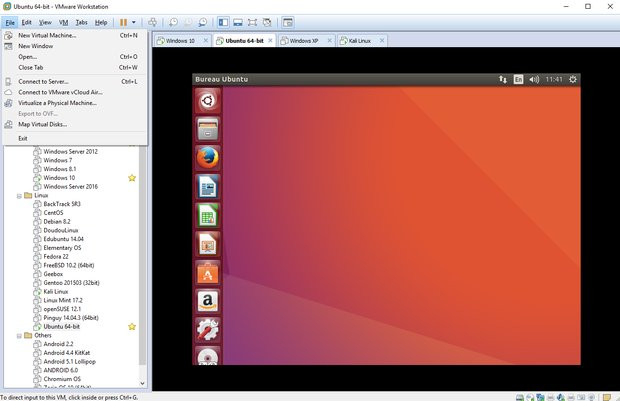Click the library panel scroll down arrow
Screen dimensions: 620x401
(142, 383)
